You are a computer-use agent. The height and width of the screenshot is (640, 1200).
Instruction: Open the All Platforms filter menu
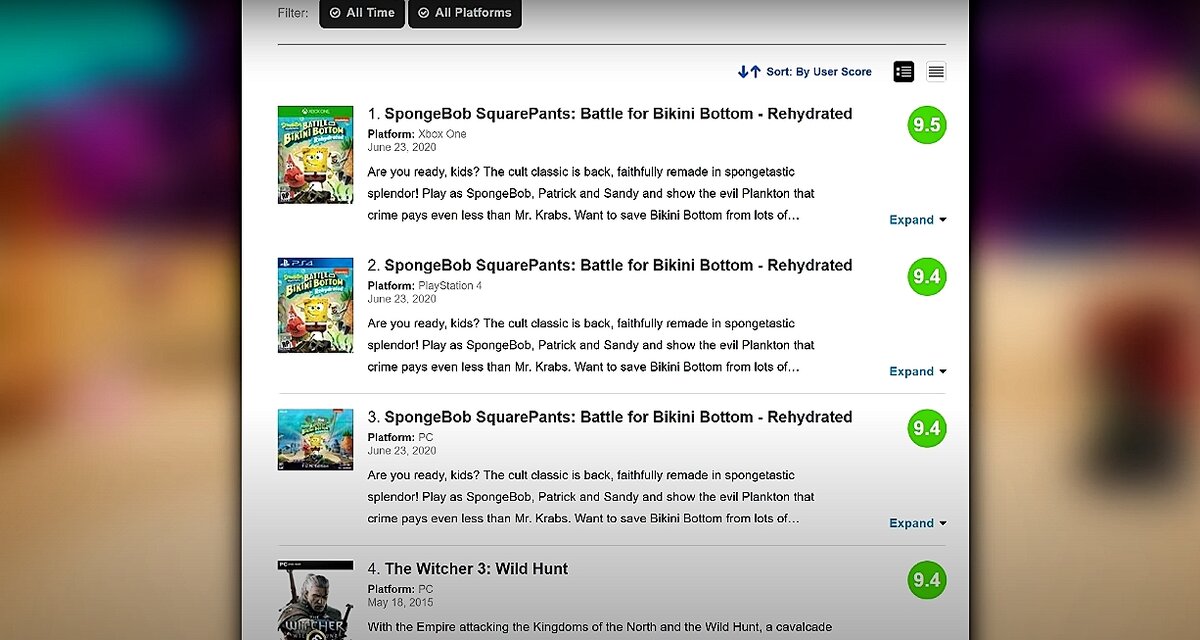click(x=464, y=13)
